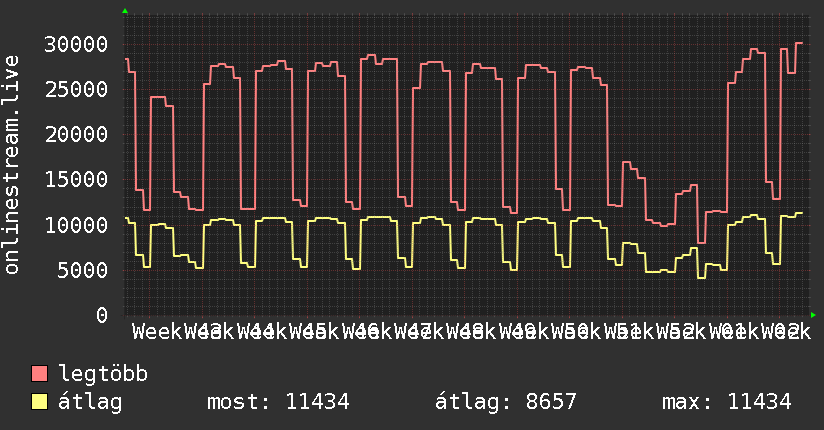The height and width of the screenshot is (430, 824).
Task: Click the green arrow at x-axis end
Action: pos(813,315)
